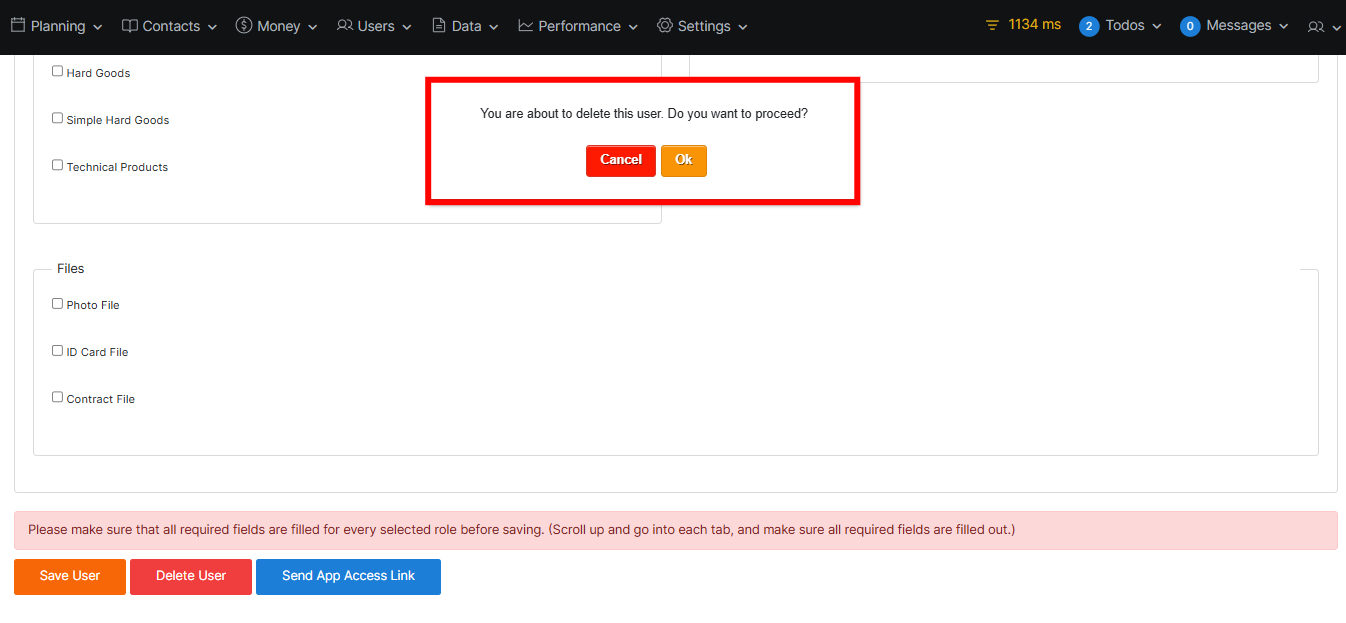Viewport: 1346px width, 623px height.
Task: Expand the Planning menu chevron
Action: pos(97,27)
